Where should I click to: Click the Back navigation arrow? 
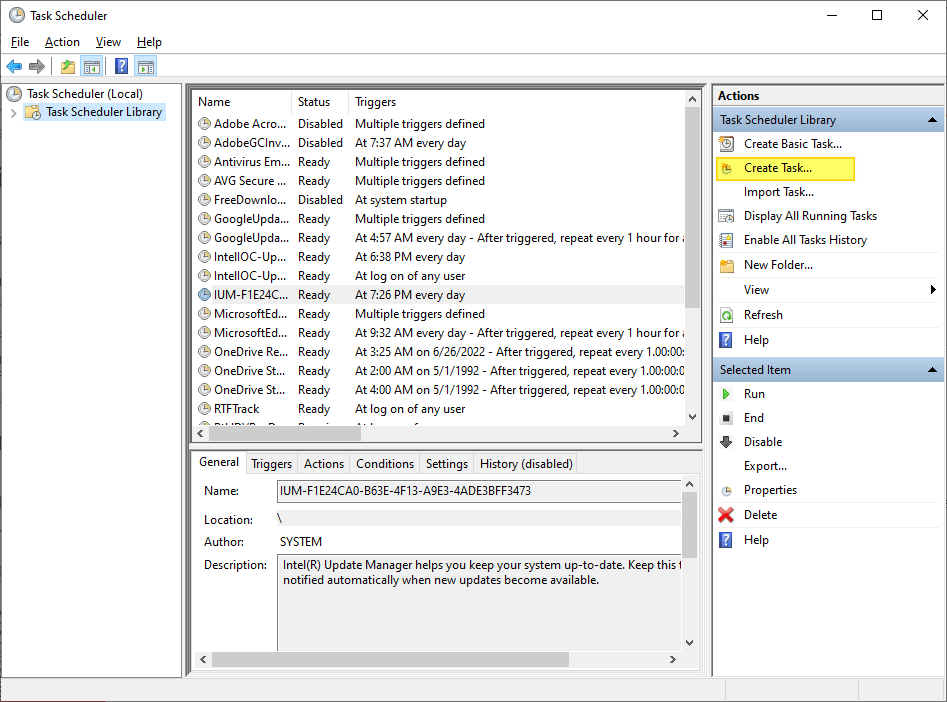14,66
